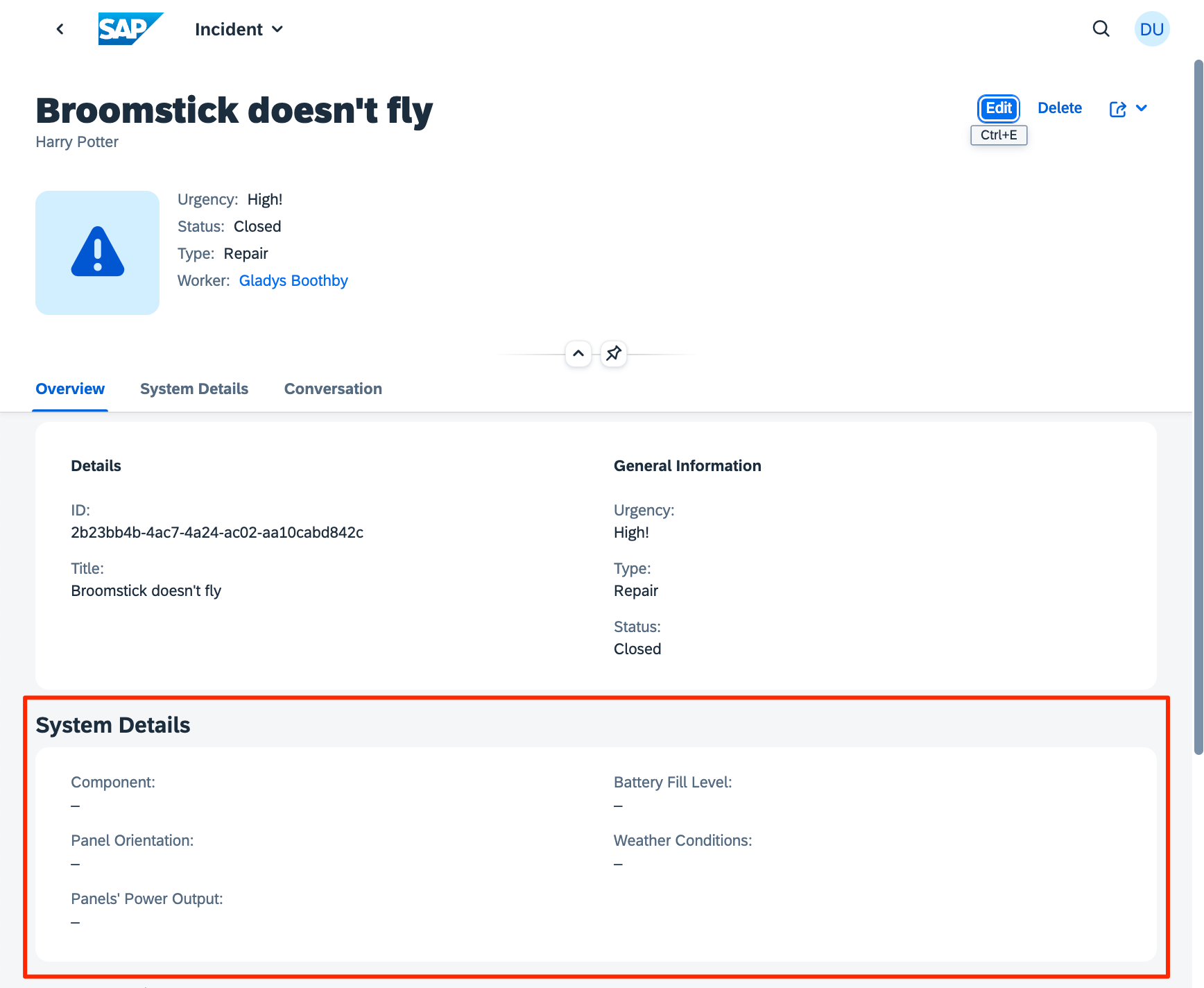The image size is (1204, 988).
Task: Click the Delete button
Action: point(1060,108)
